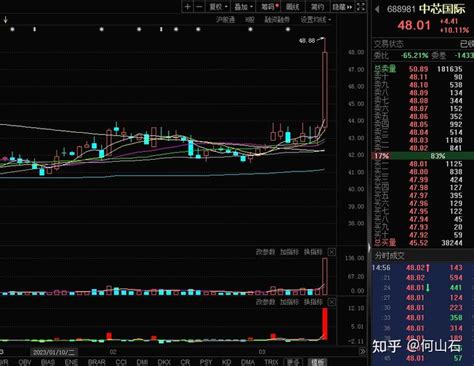The width and height of the screenshot is (474, 366).
Task: Click the 委比 value -65.21%
Action: tap(414, 55)
